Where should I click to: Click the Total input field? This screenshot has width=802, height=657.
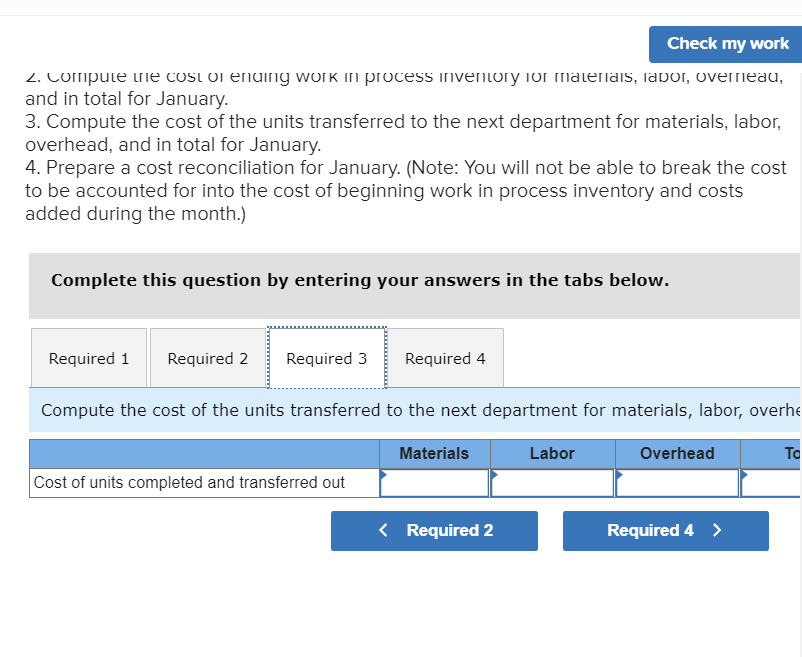tap(775, 483)
